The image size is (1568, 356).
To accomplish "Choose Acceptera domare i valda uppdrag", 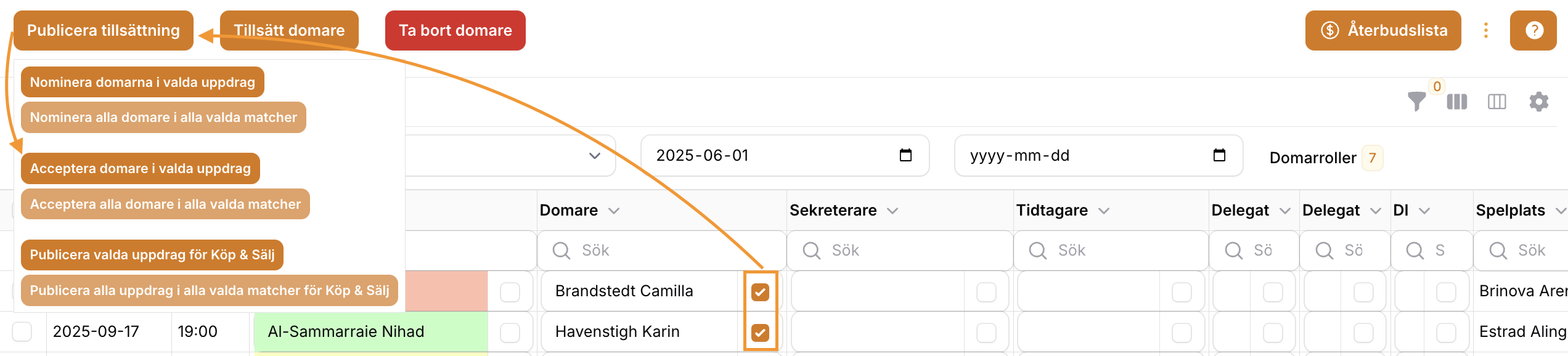I will 141,168.
